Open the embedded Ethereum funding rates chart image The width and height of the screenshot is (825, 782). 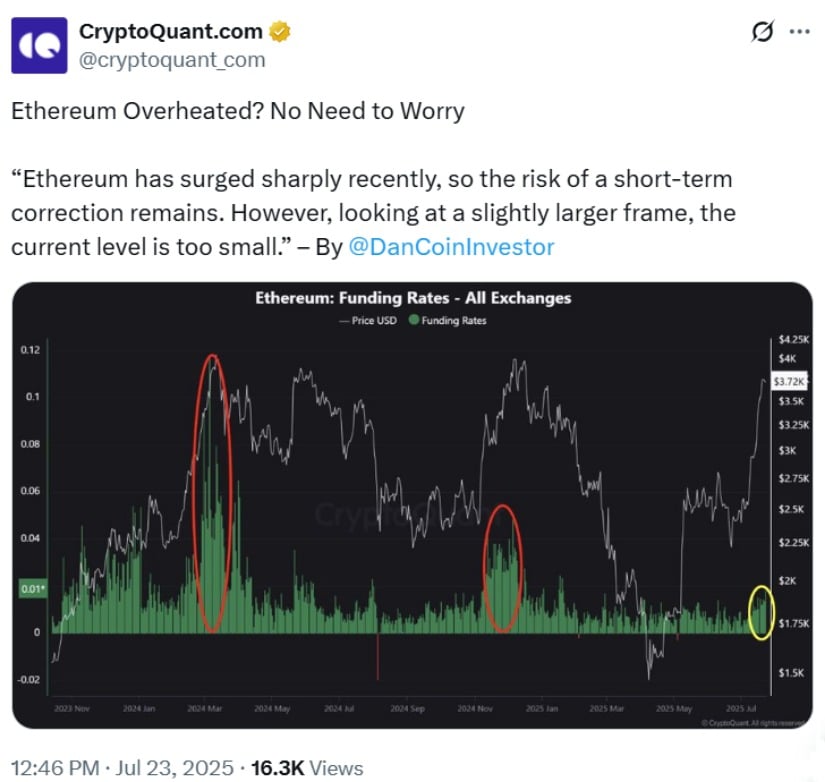coord(412,505)
